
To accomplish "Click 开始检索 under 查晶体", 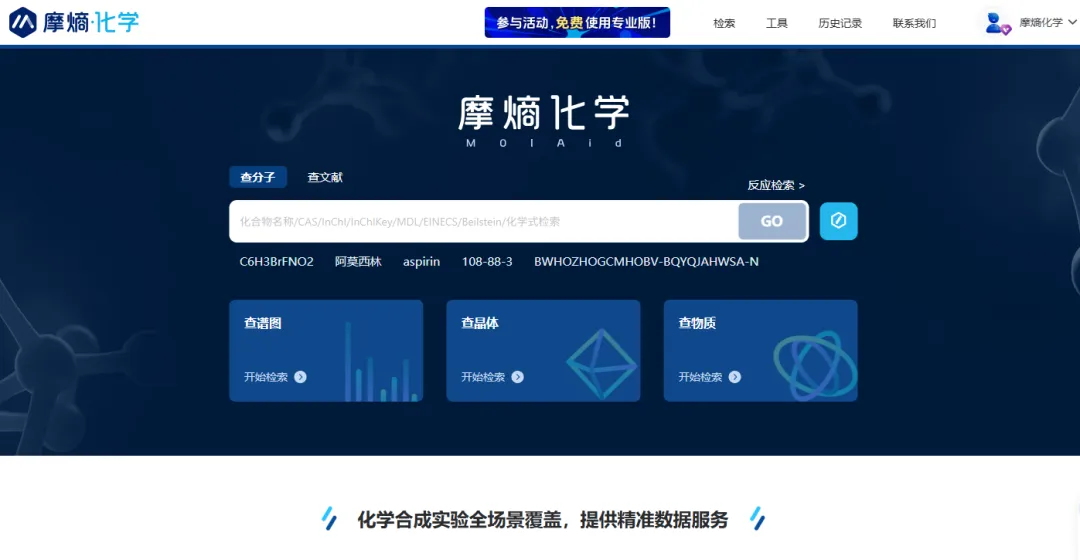I will tap(483, 377).
